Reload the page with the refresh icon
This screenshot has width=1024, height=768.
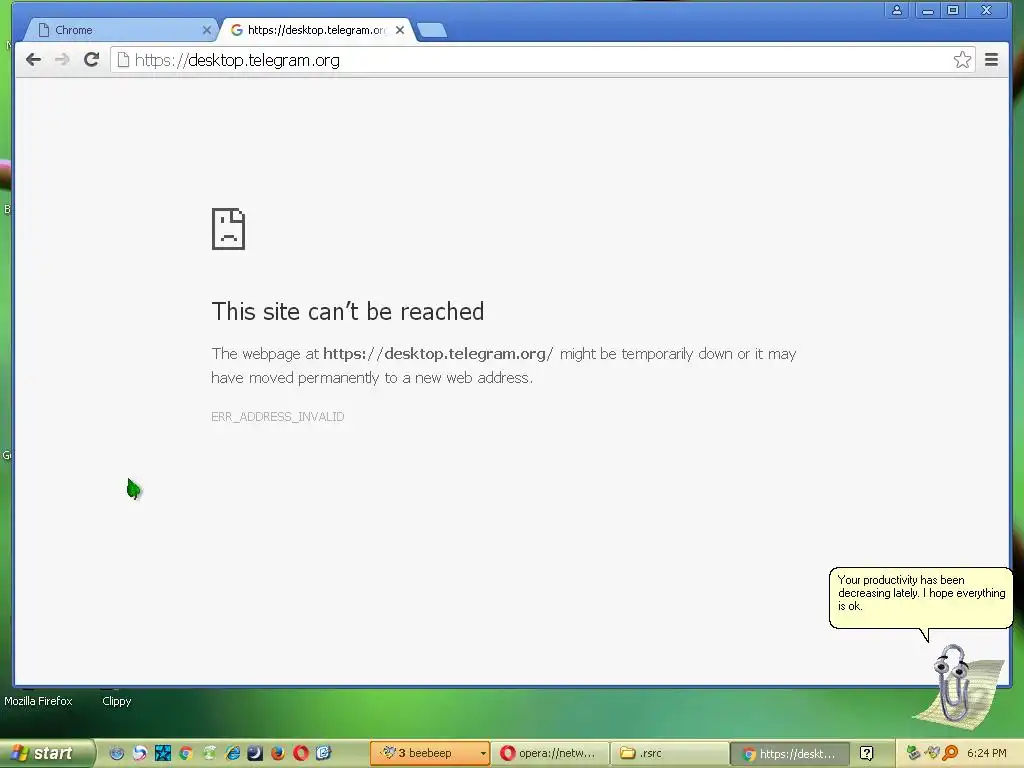point(91,60)
